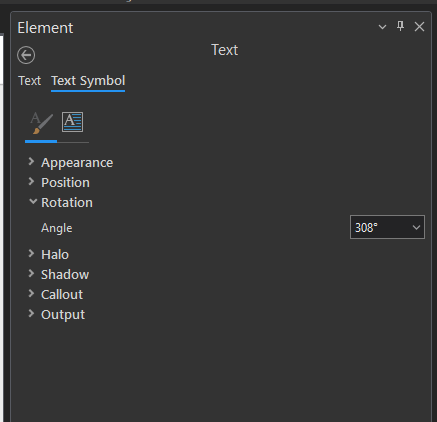Select the General brush symbol icon
Image resolution: width=437 pixels, height=422 pixels.
click(x=41, y=123)
